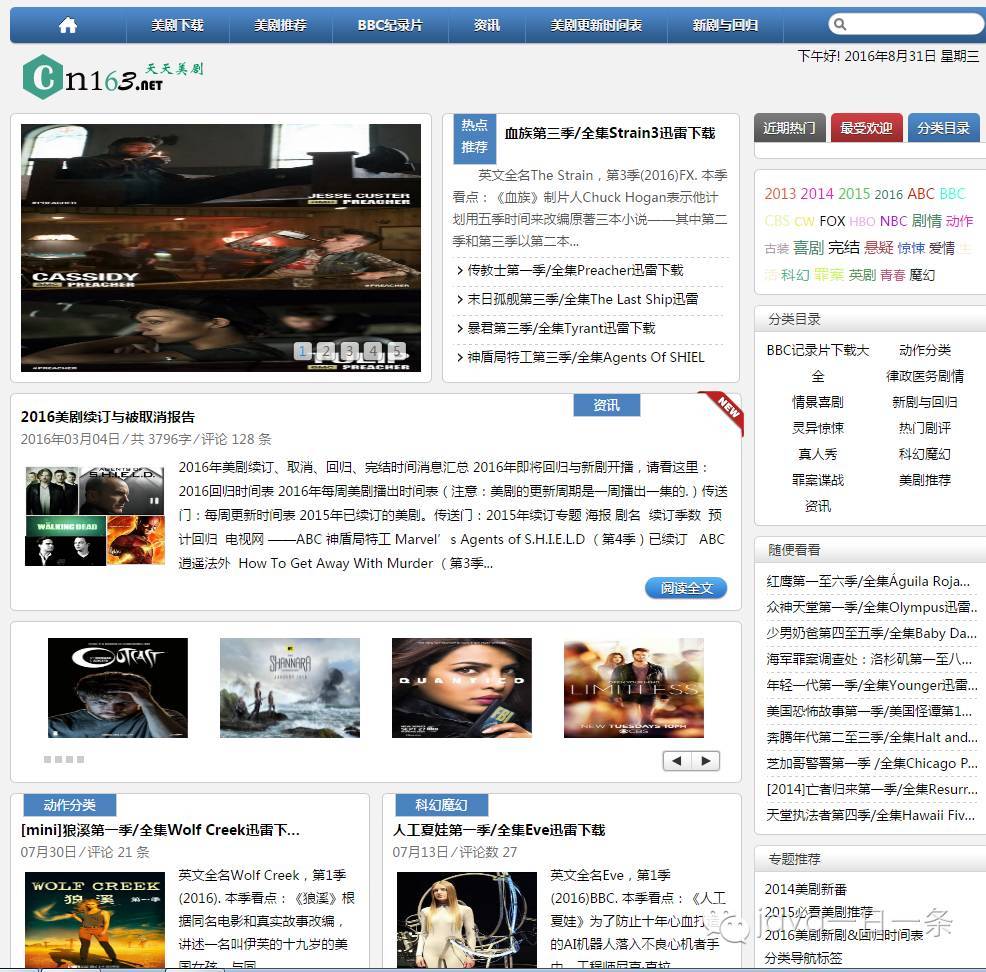The width and height of the screenshot is (986, 972).
Task: Click the home icon in the navigation bar
Action: (x=67, y=25)
